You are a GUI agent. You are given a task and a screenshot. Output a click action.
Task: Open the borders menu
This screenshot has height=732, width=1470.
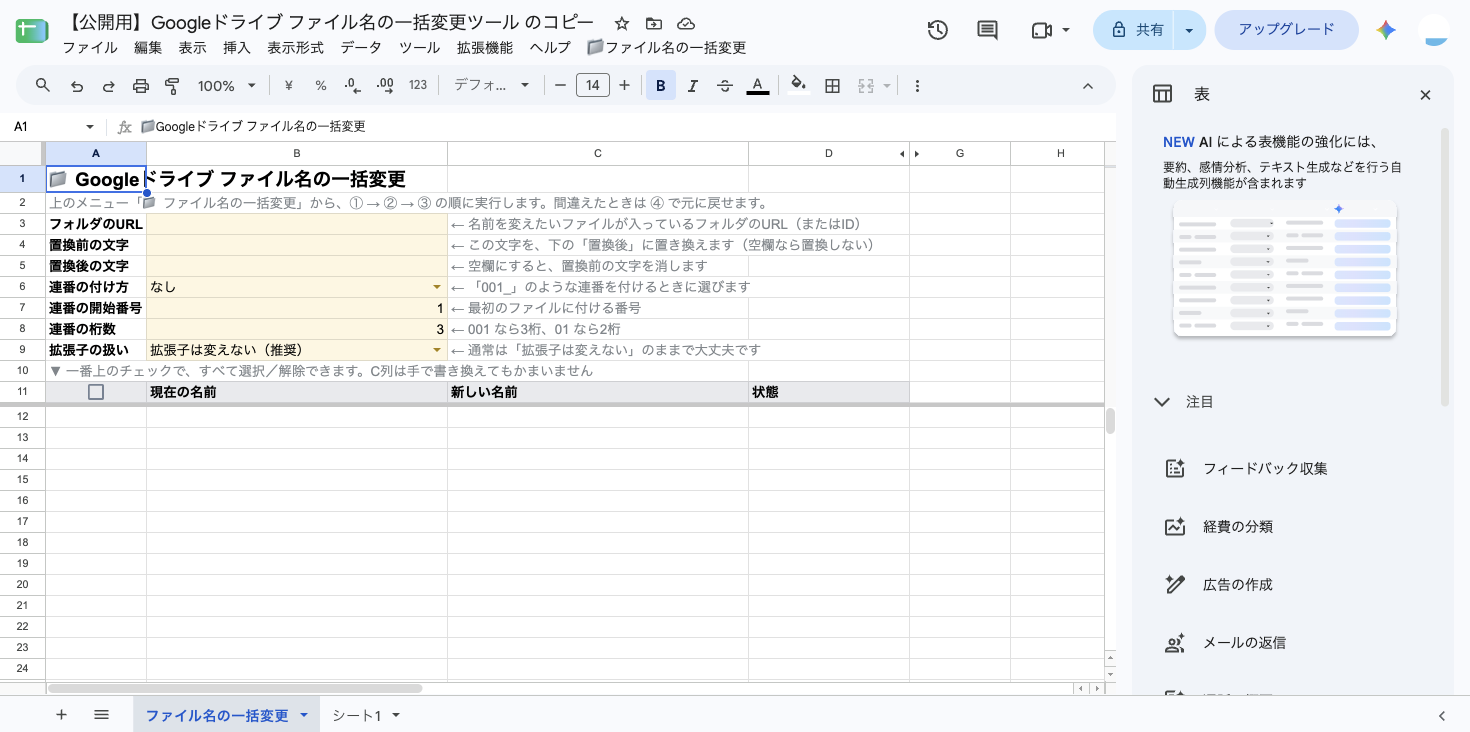(x=832, y=86)
